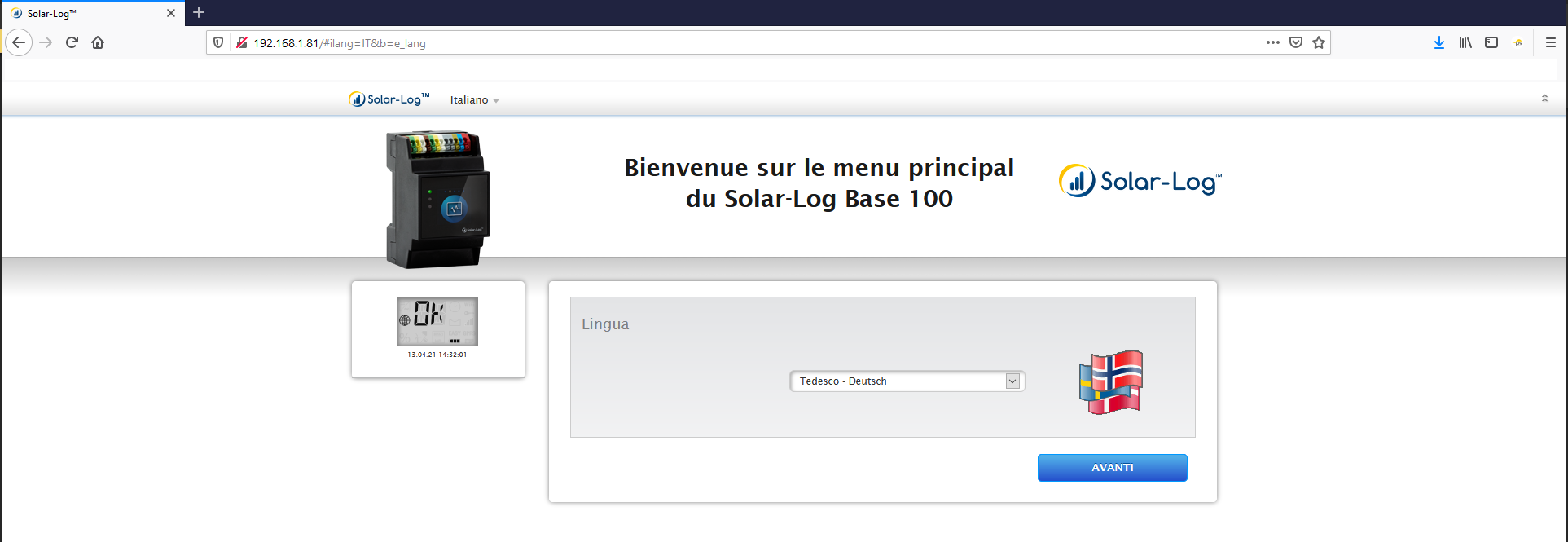
Task: Click the flags icon beside language selector
Action: pos(1112,381)
